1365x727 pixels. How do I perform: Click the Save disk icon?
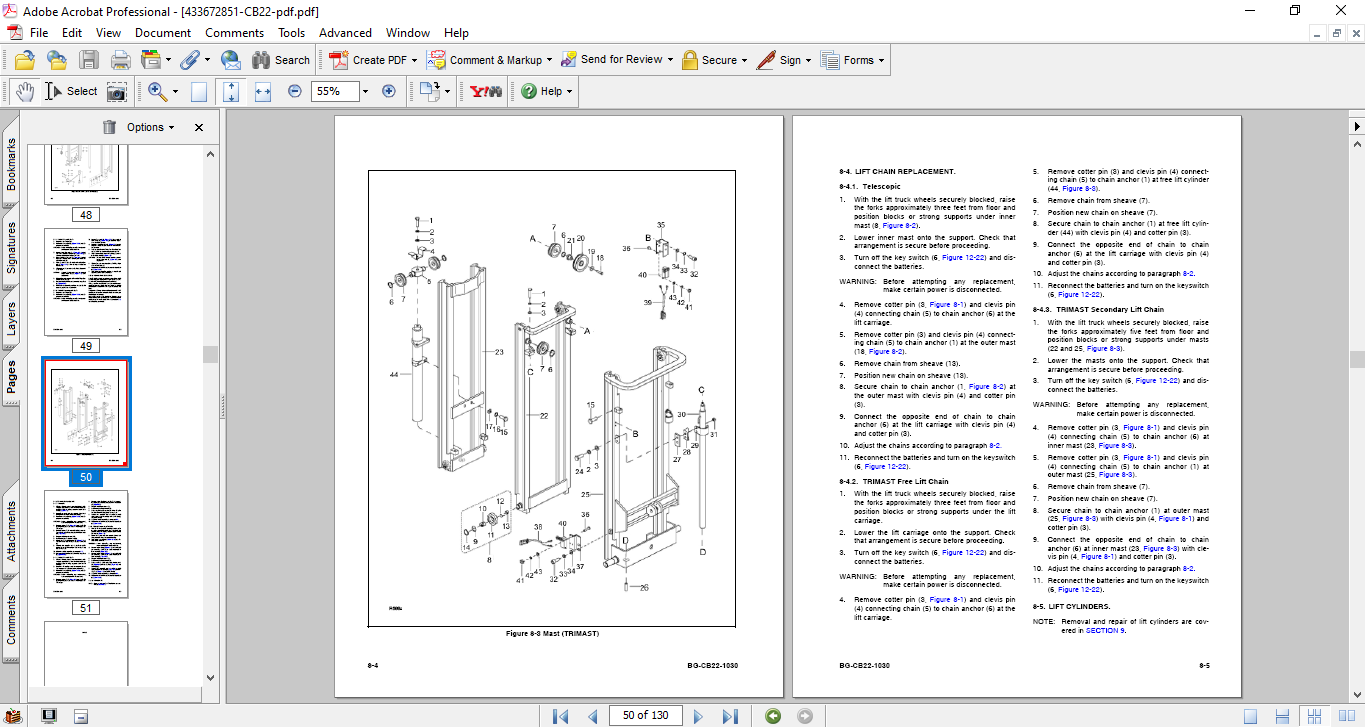[x=89, y=60]
